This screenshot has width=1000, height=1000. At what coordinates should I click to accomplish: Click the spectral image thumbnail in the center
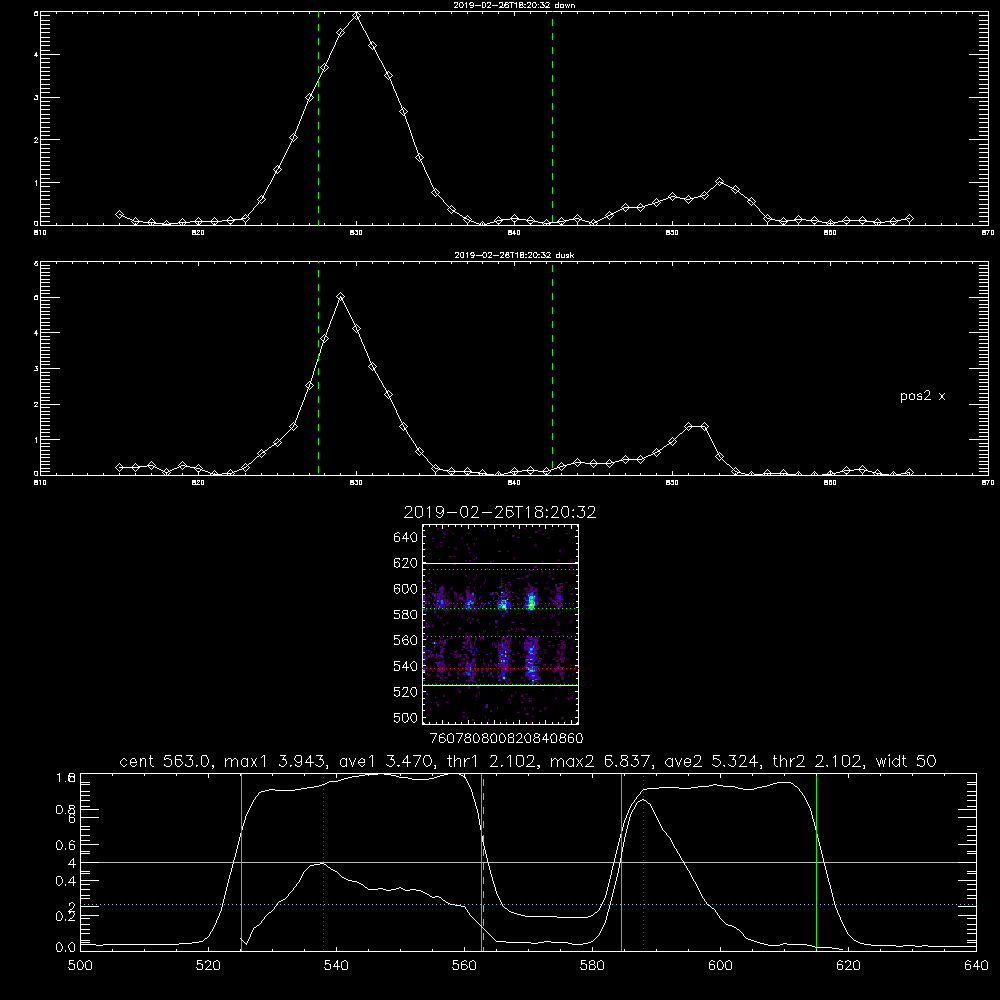500,624
